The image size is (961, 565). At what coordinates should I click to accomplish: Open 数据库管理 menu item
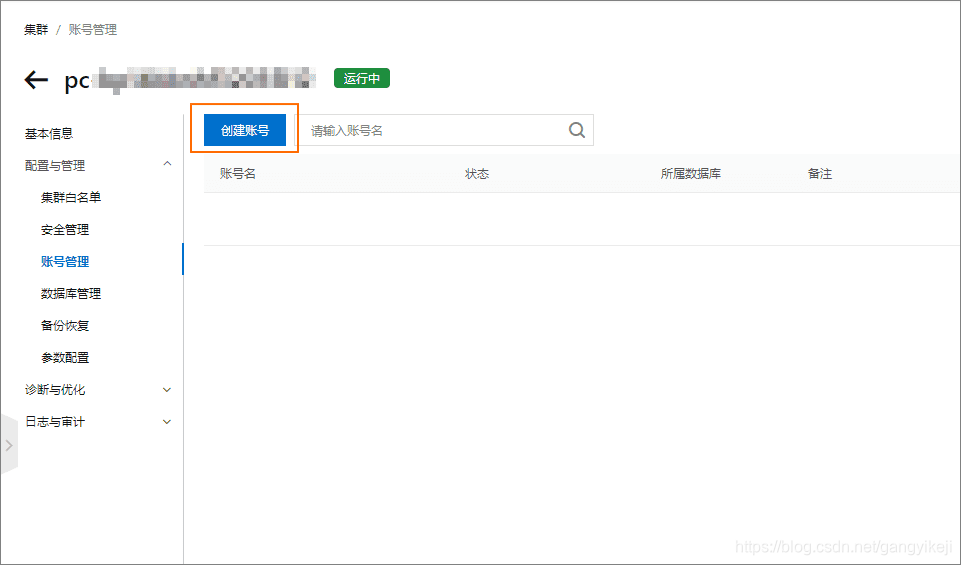click(x=70, y=294)
